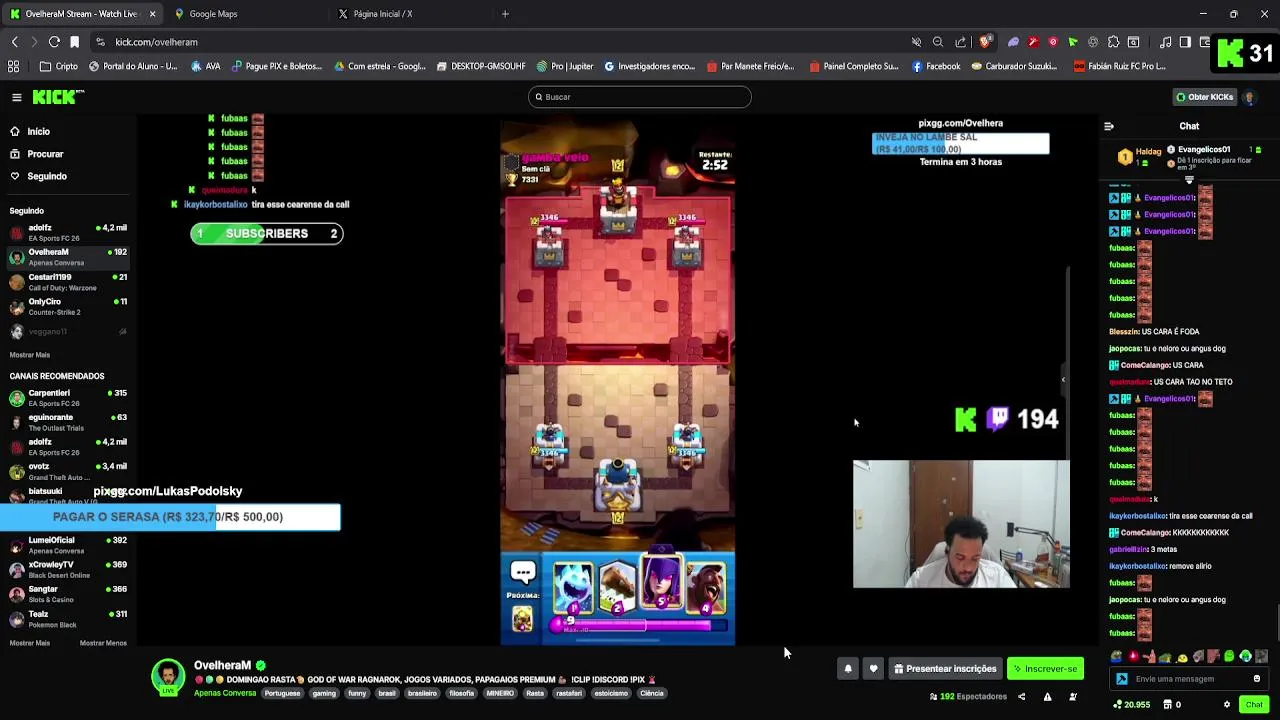Click the heart follow icon
This screenshot has height=720, width=1280.
pyautogui.click(x=873, y=669)
